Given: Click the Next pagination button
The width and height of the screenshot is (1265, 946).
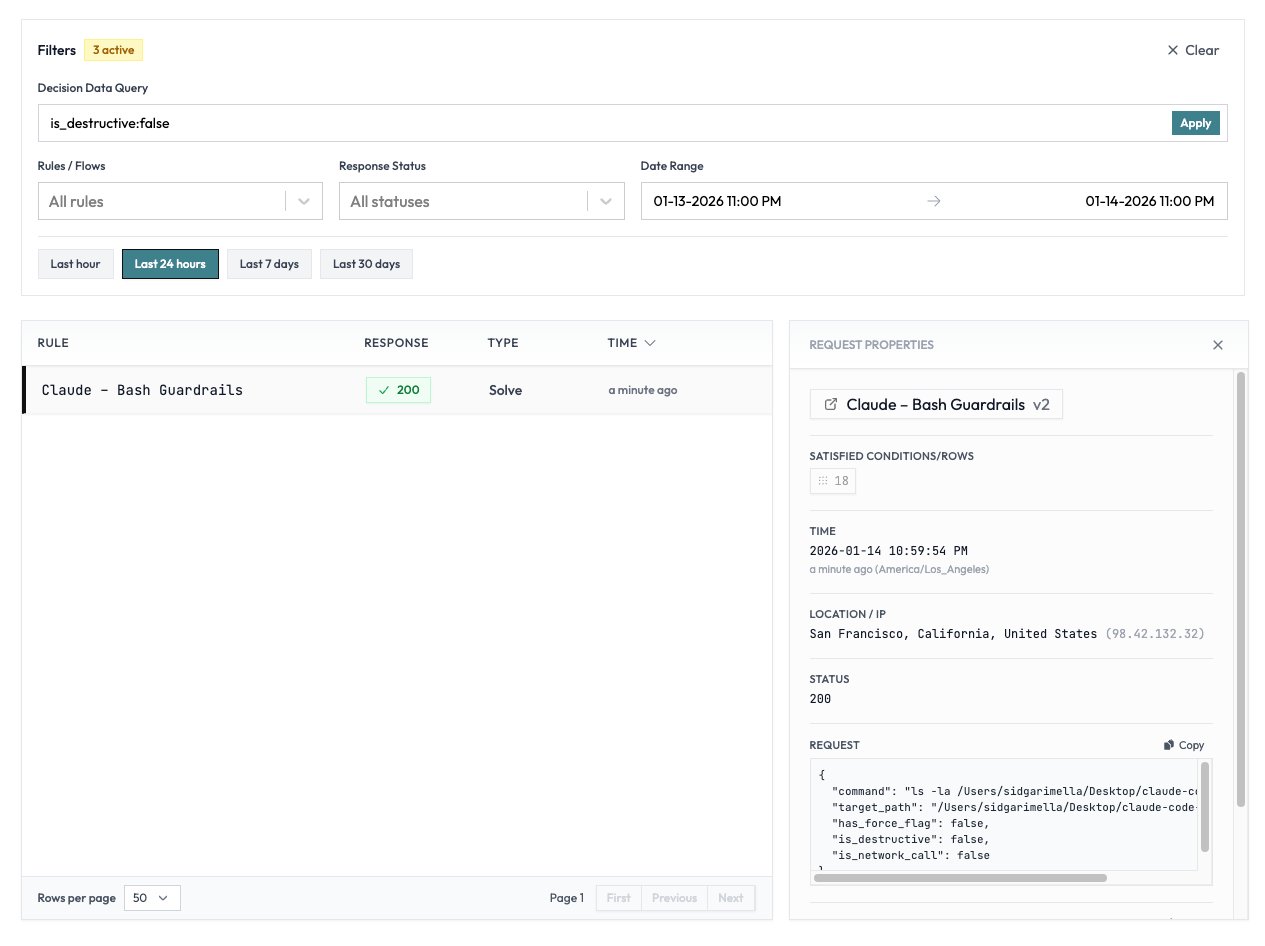Looking at the screenshot, I should 731,897.
